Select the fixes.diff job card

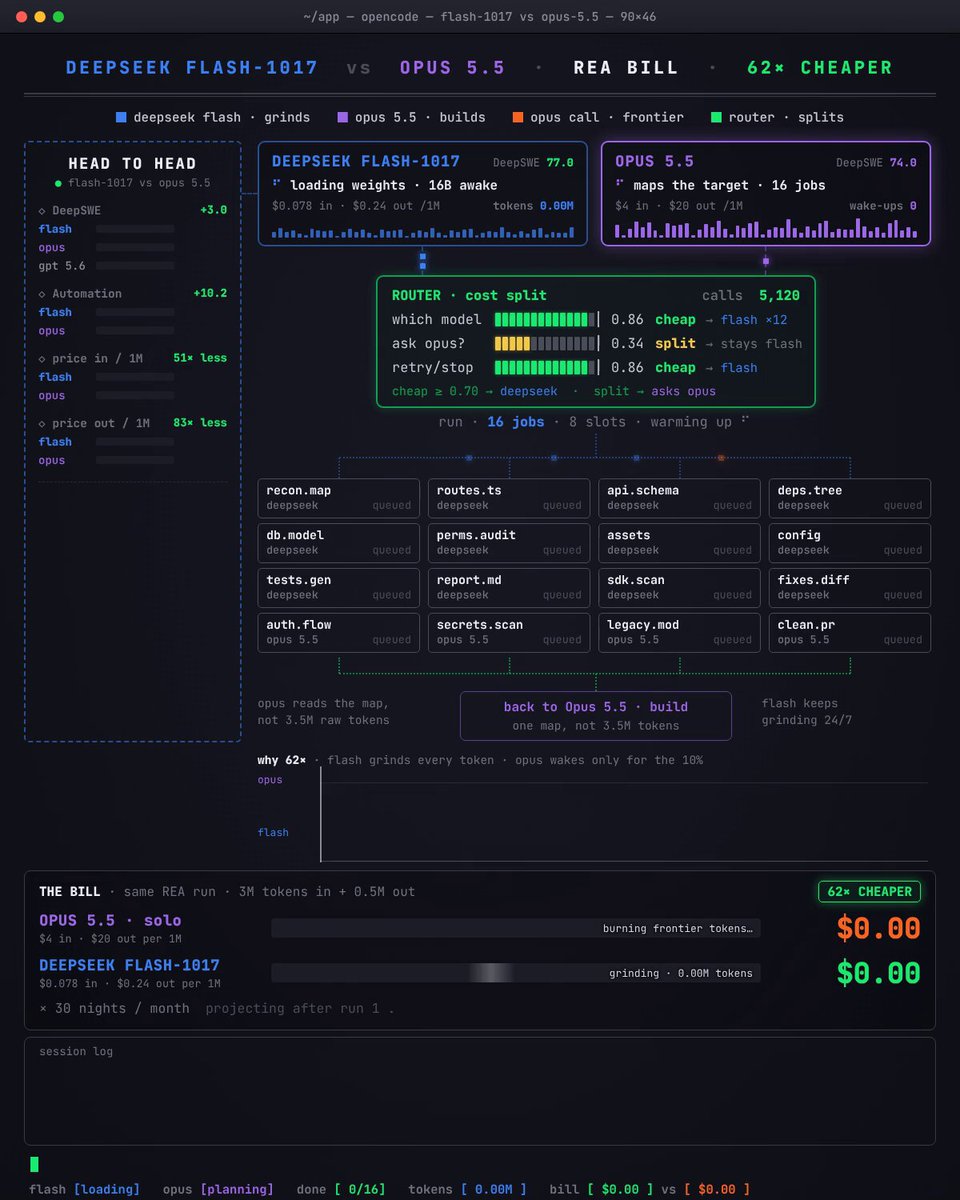850,587
